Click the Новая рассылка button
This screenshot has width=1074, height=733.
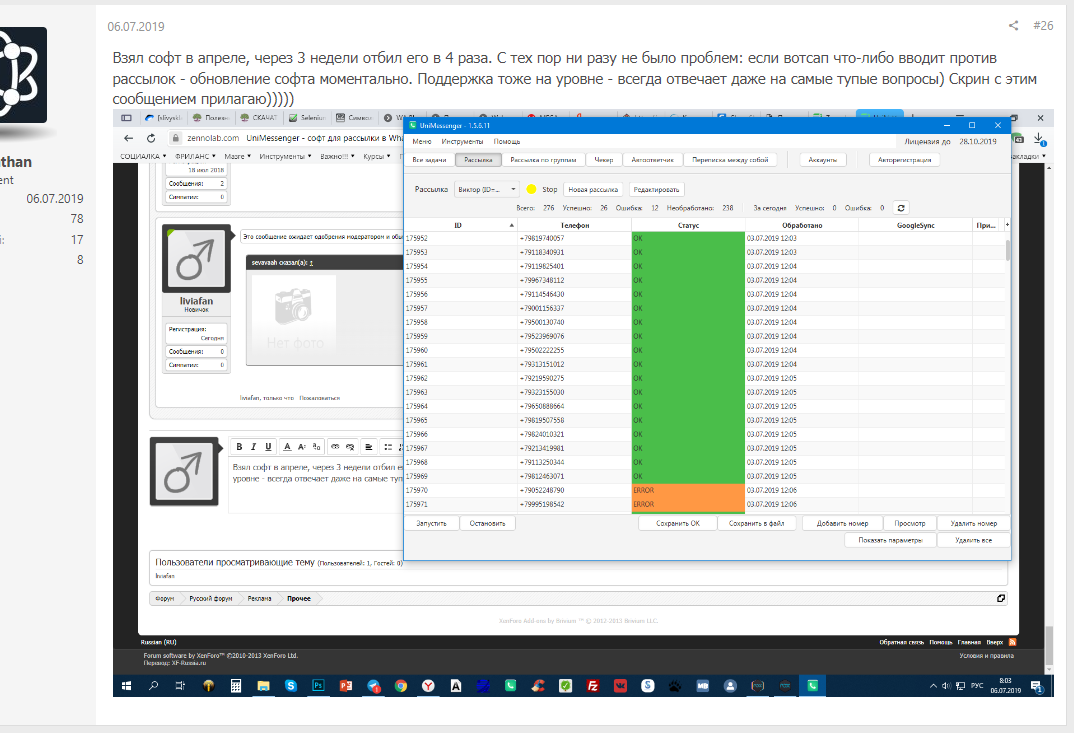593,189
